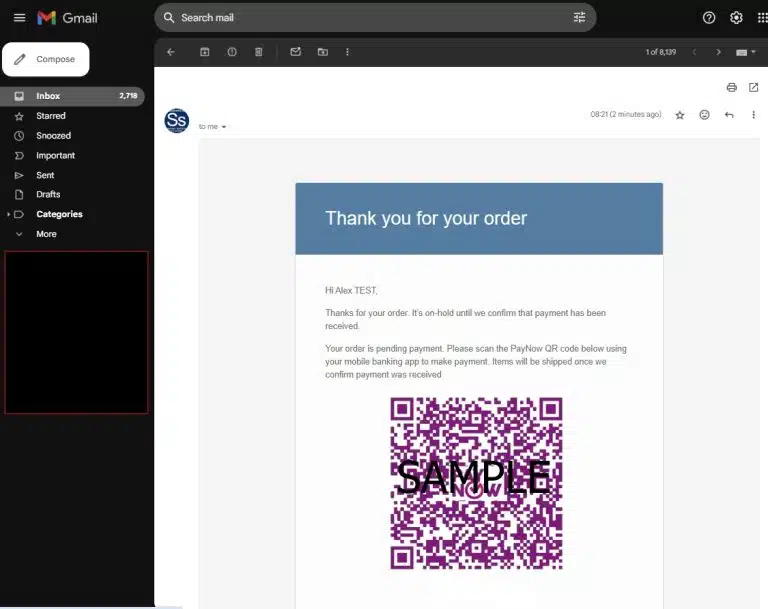Open toolbar More options dots

coord(347,52)
